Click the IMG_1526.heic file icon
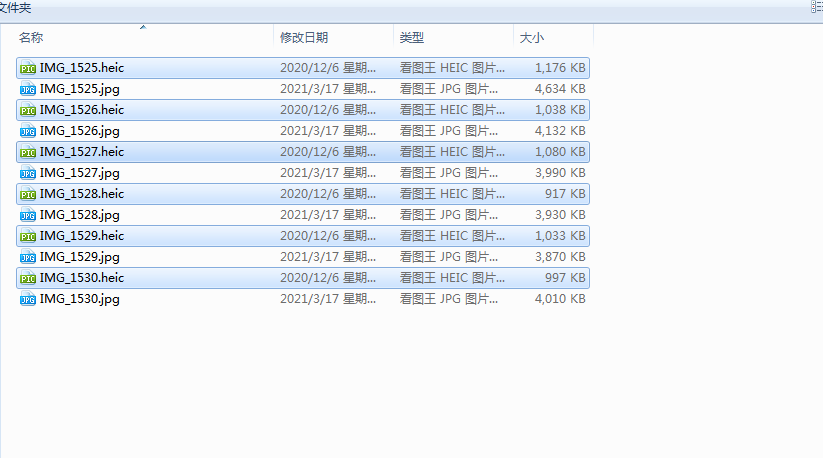Viewport: 823px width, 458px height. click(28, 110)
